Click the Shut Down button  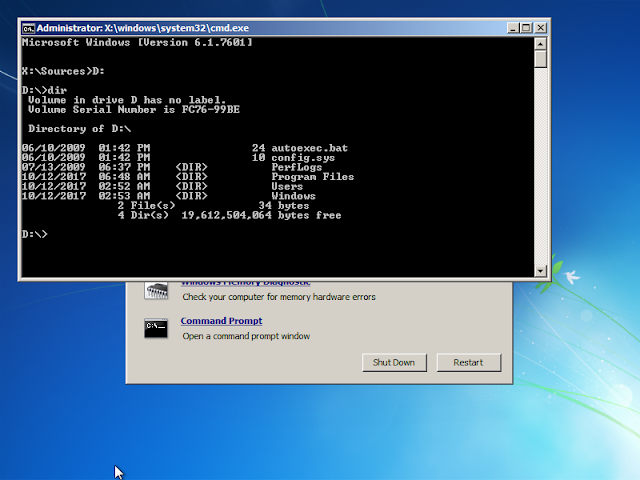(x=394, y=362)
